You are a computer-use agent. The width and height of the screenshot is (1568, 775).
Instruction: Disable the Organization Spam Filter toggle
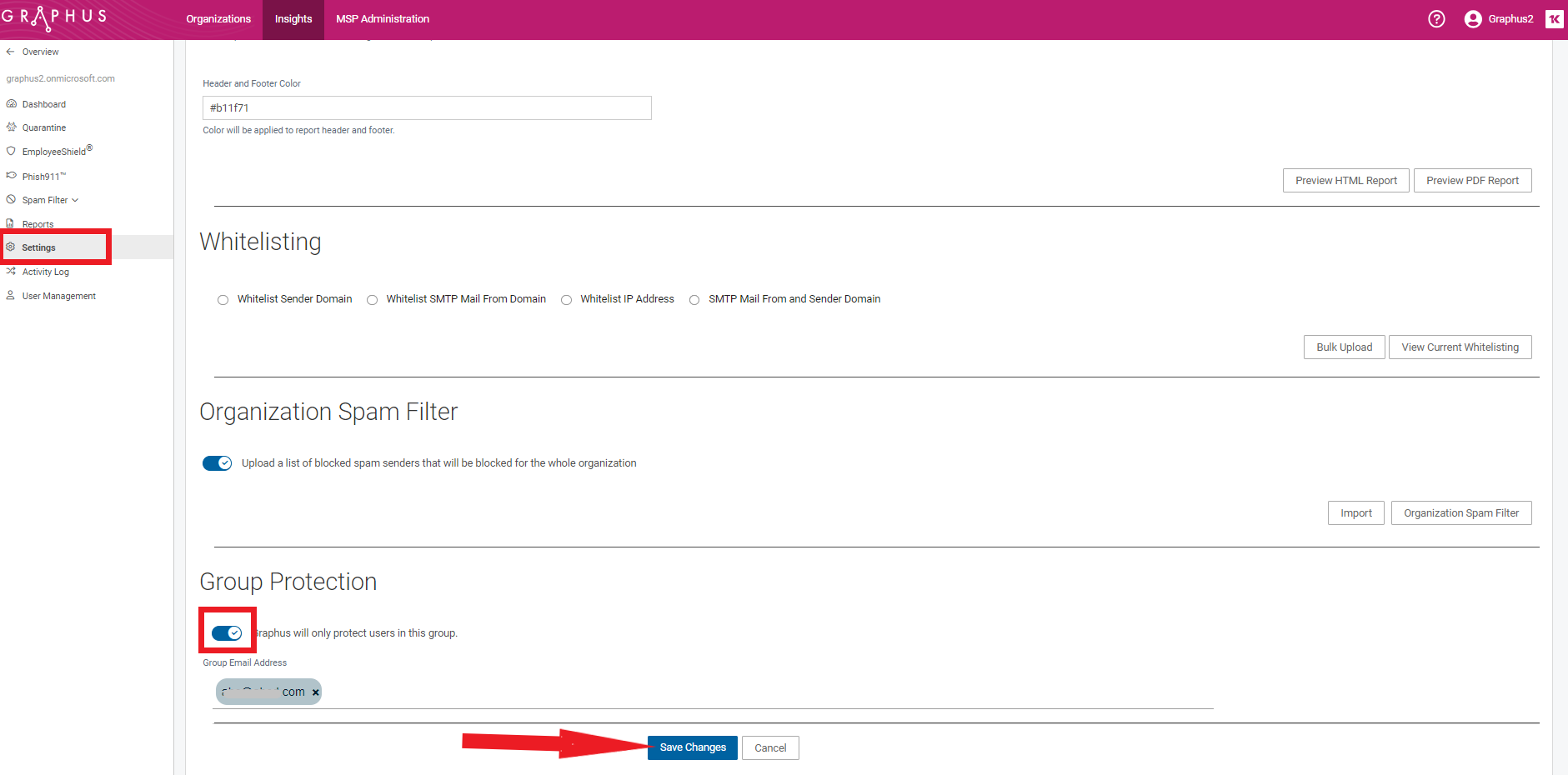click(x=218, y=463)
